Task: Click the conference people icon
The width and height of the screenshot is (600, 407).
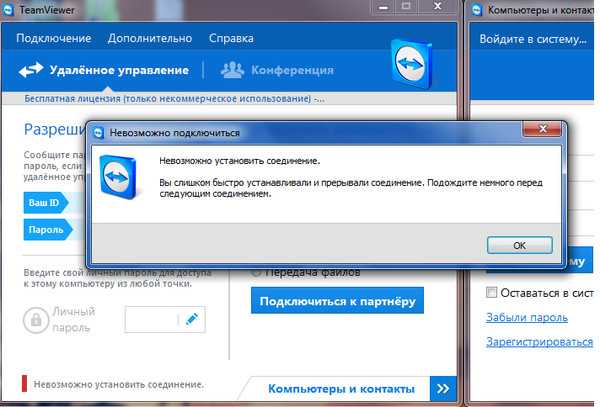Action: 232,70
